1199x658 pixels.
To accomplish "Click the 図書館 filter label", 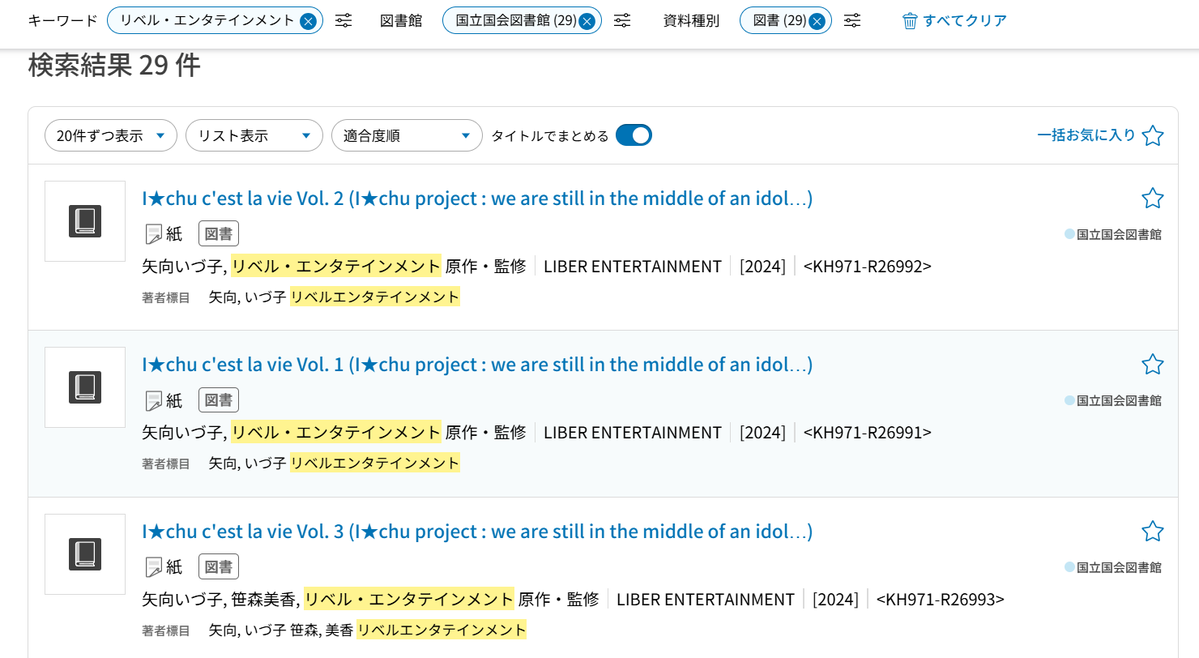I will pyautogui.click(x=401, y=21).
